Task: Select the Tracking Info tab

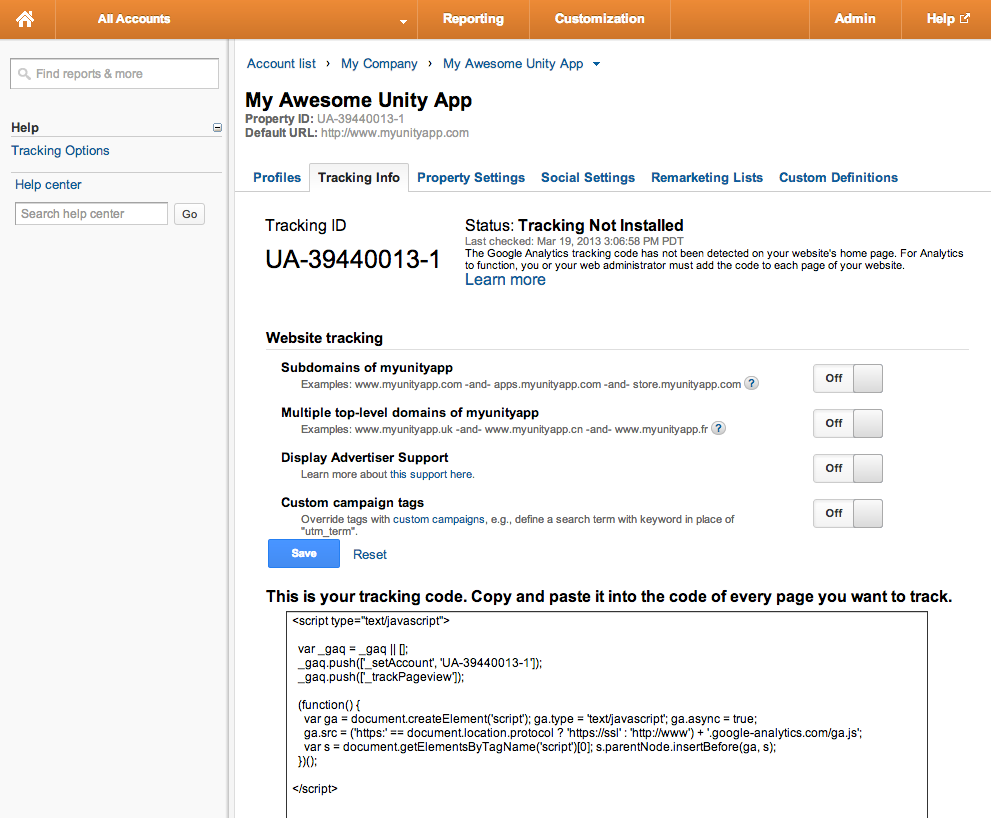Action: (x=358, y=178)
